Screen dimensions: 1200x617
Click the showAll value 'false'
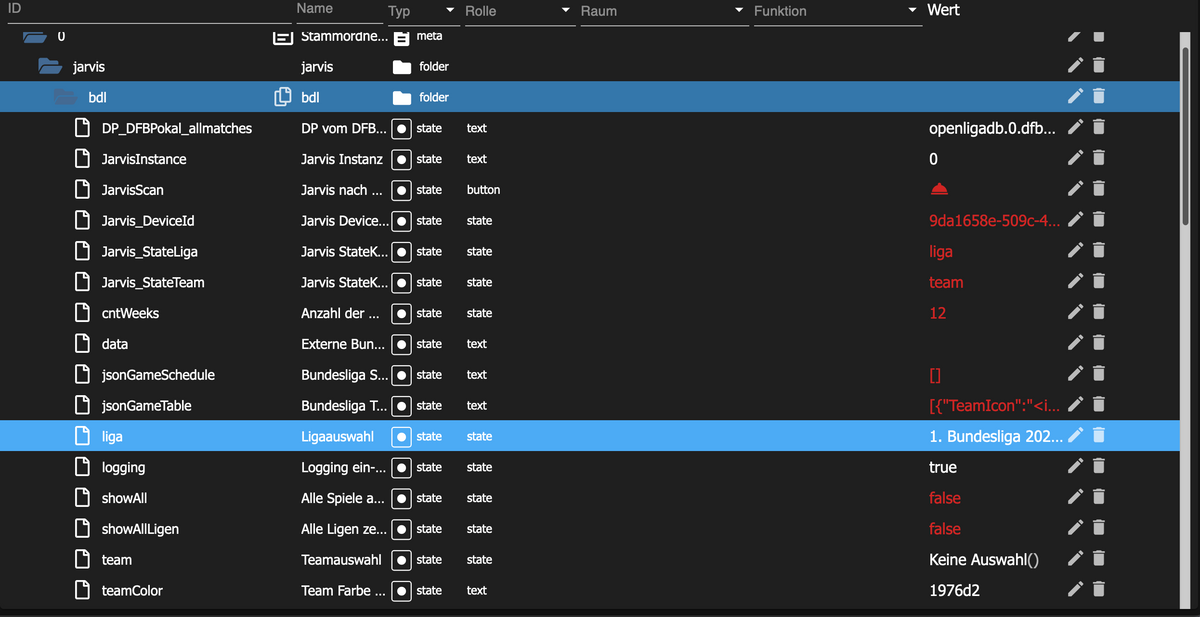point(945,498)
